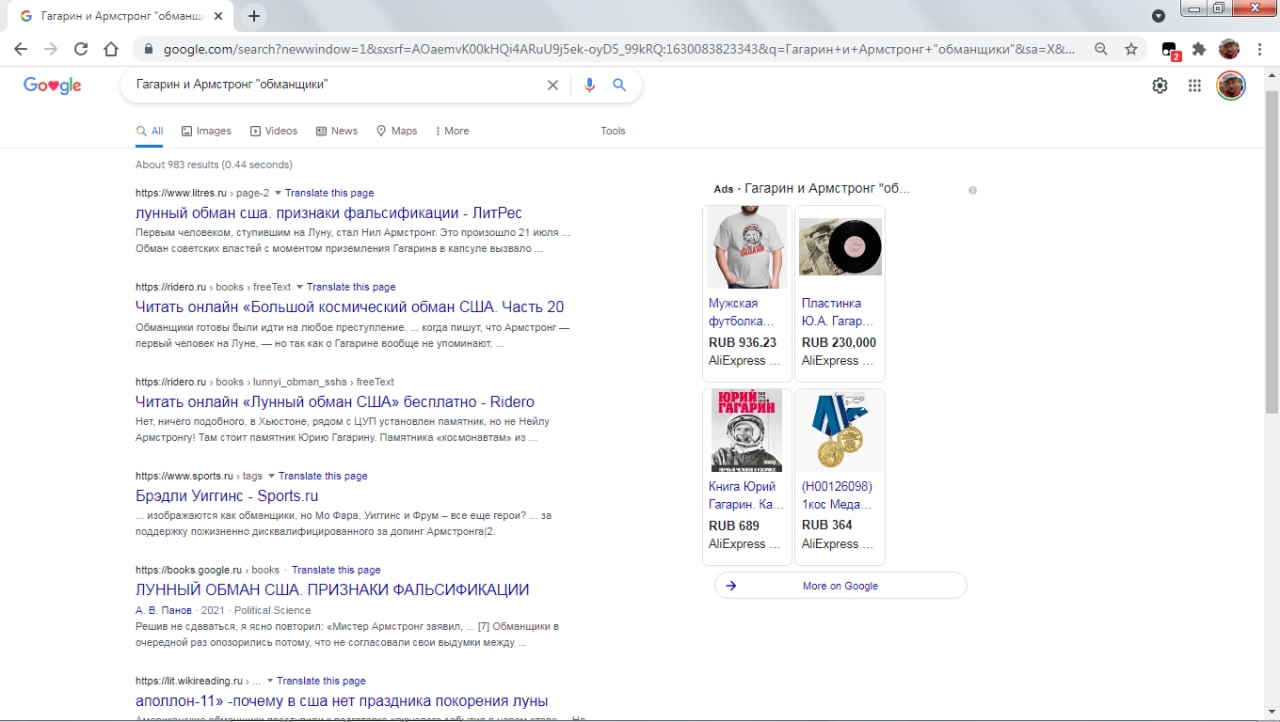Viewport: 1280px width, 722px height.
Task: Click the browser forward arrow
Action: pos(51,49)
